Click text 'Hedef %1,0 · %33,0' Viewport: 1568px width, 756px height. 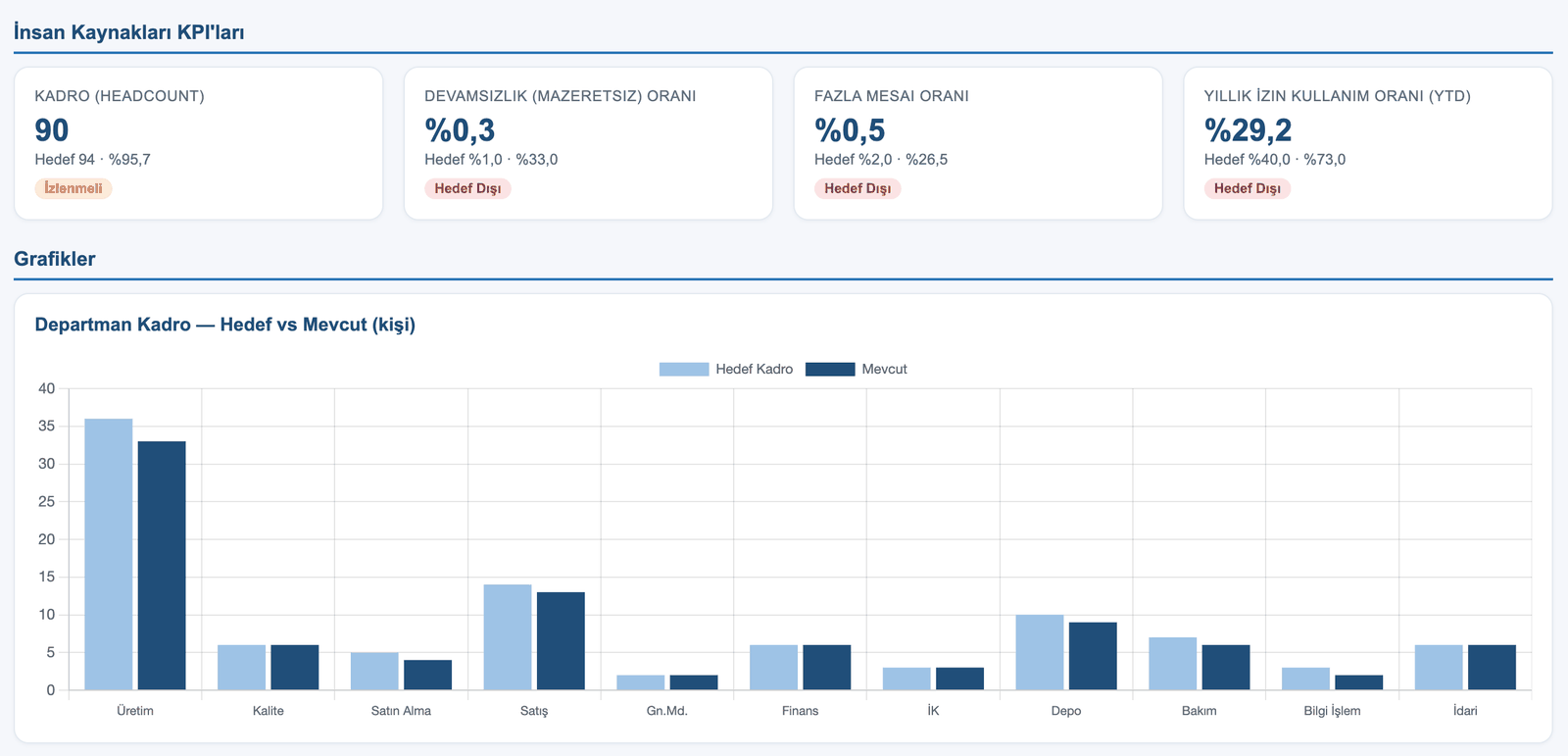tap(491, 159)
